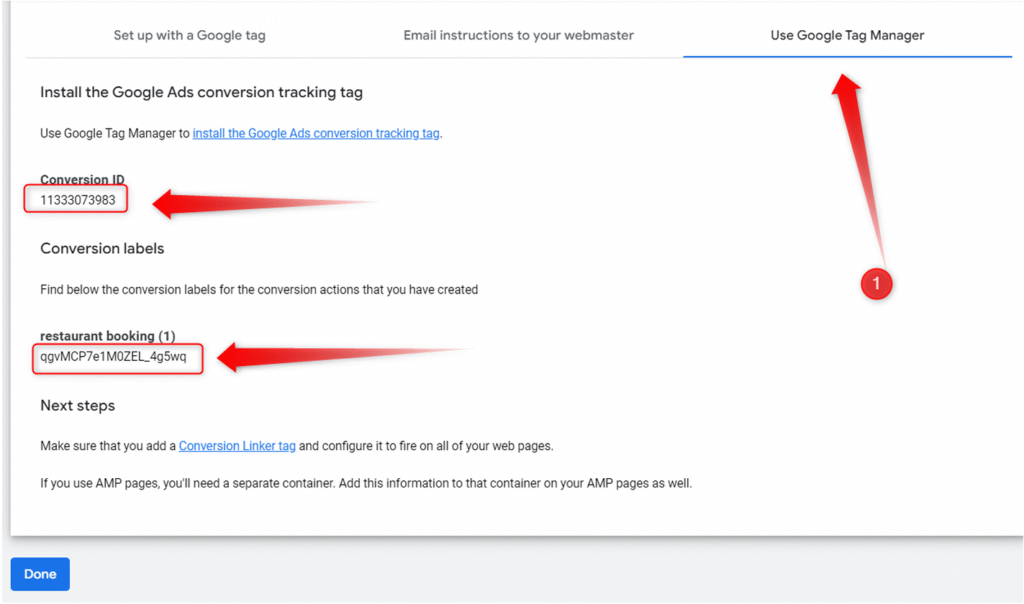Click the Next steps heading

coord(77,406)
